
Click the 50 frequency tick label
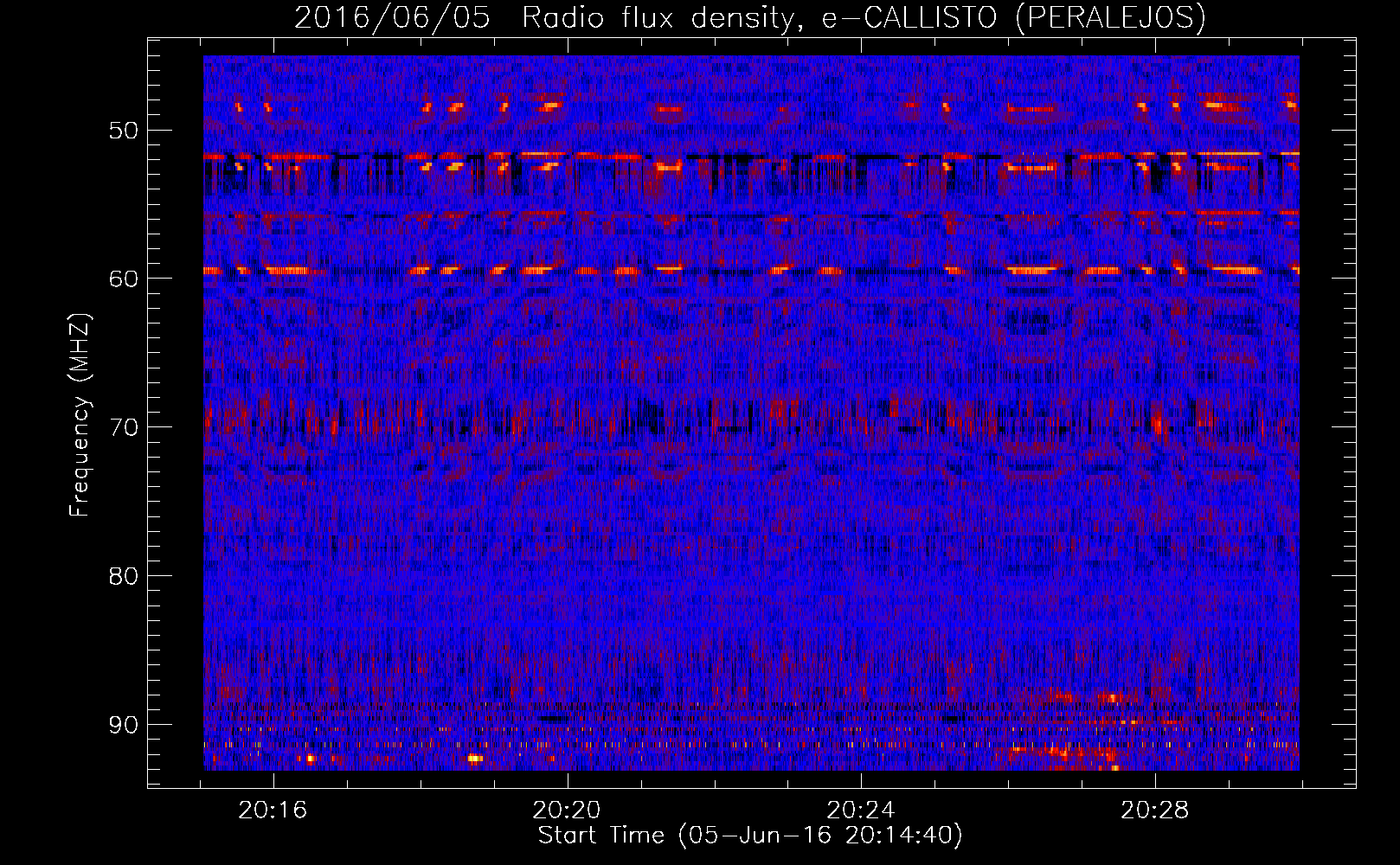click(123, 131)
